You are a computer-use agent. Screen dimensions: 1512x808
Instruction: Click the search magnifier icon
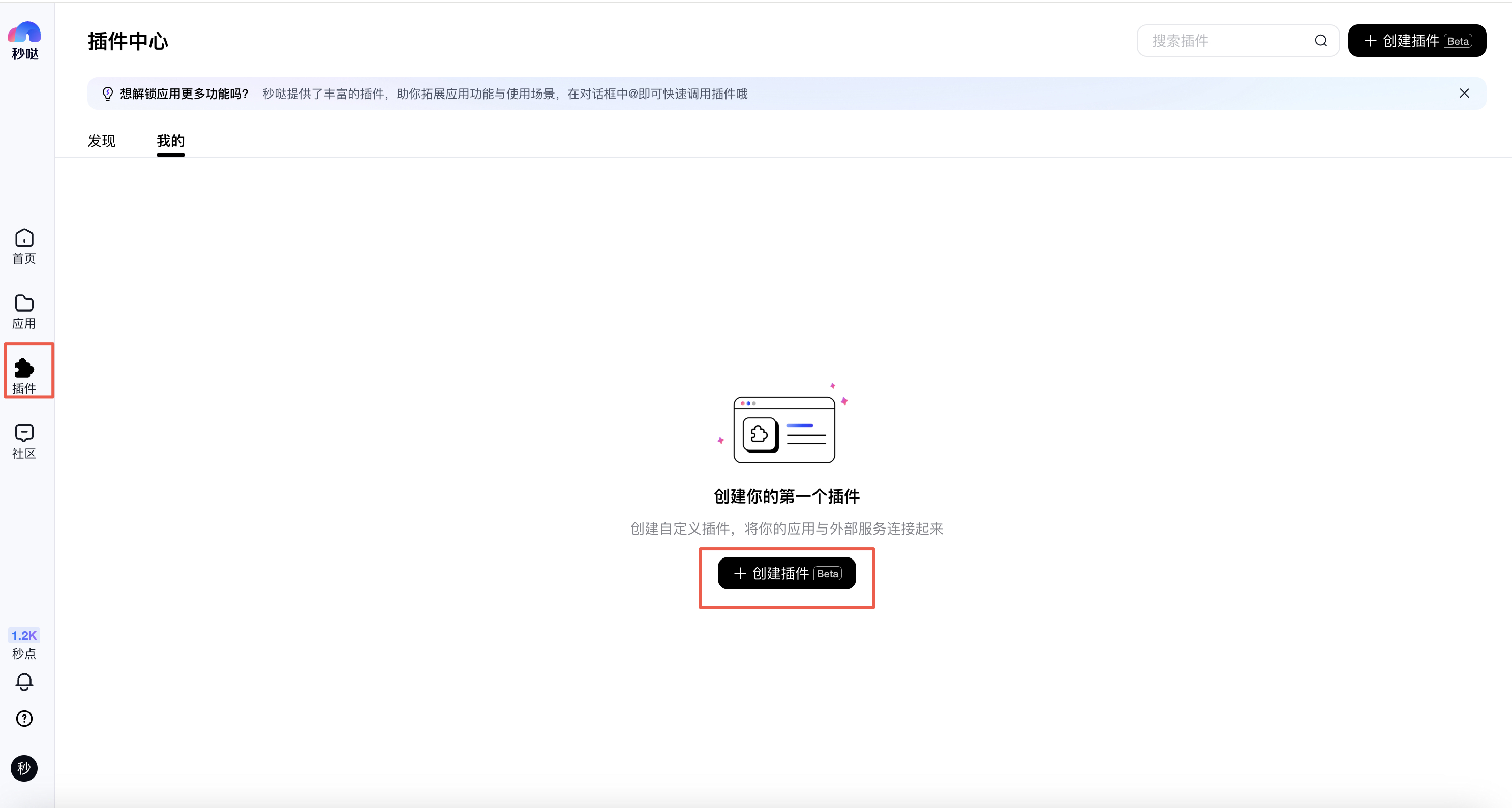coord(1321,41)
